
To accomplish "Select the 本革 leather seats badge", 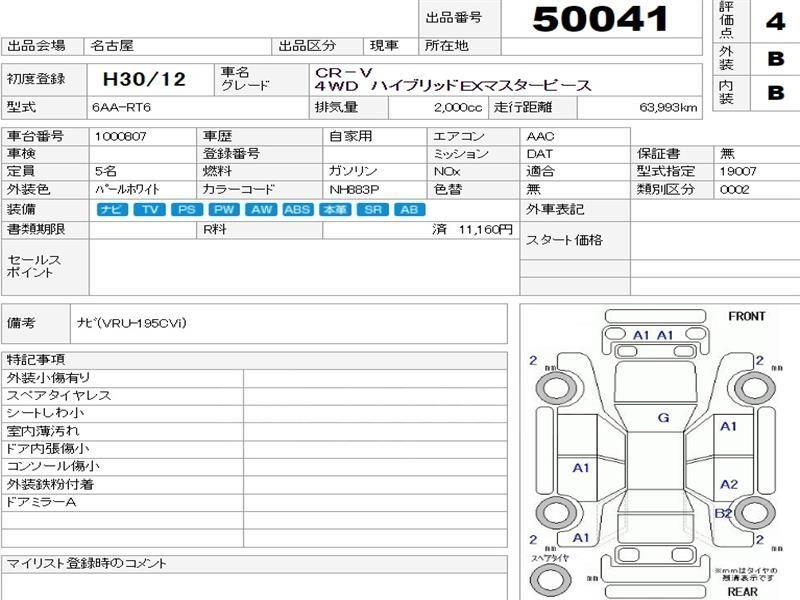I will (335, 209).
